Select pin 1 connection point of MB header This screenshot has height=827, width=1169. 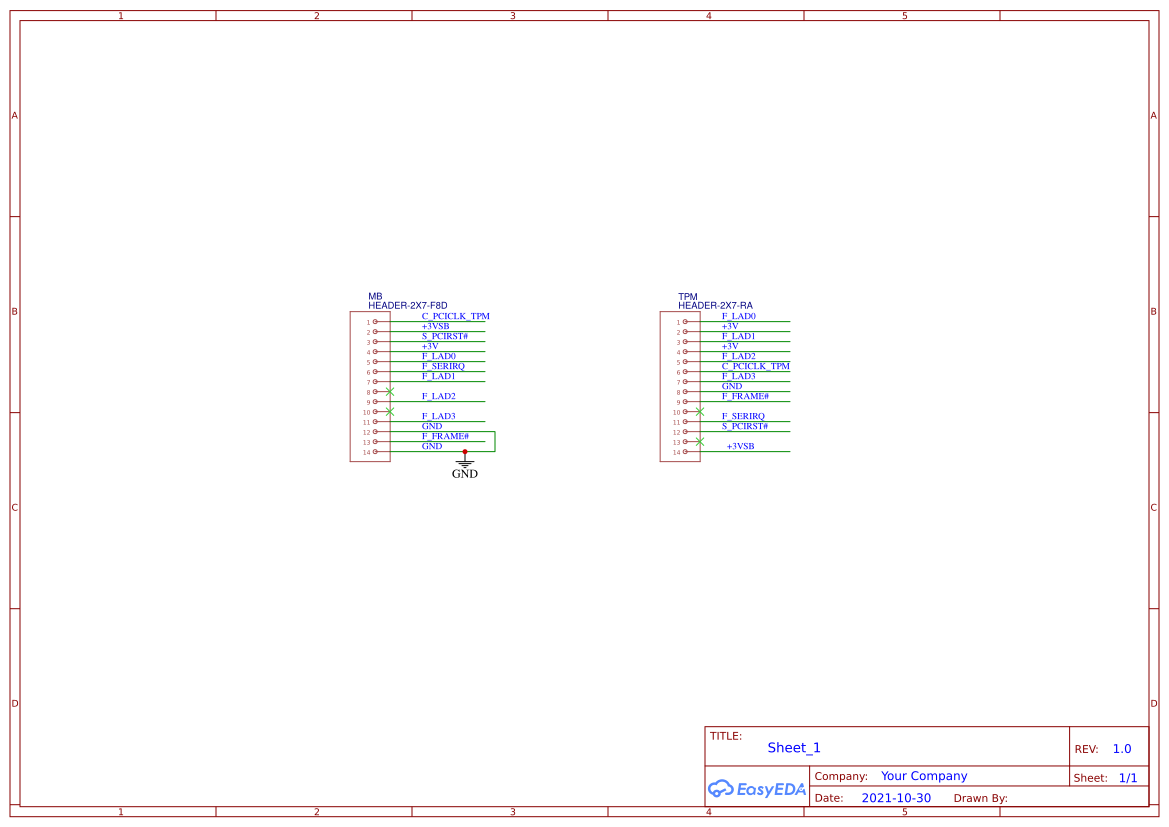tap(375, 320)
